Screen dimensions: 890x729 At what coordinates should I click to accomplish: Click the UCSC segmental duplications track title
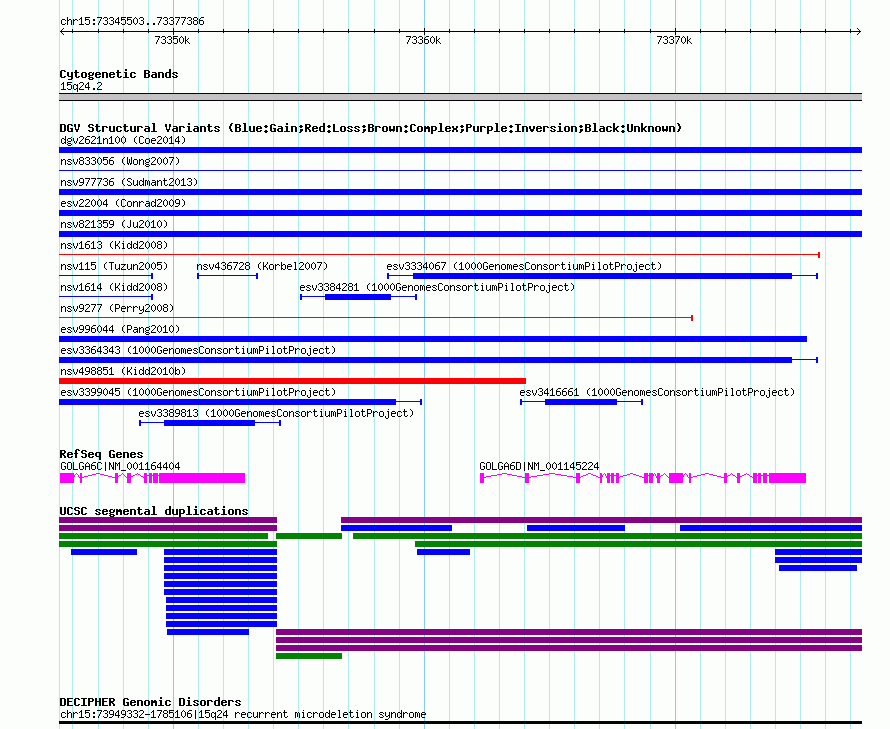154,510
